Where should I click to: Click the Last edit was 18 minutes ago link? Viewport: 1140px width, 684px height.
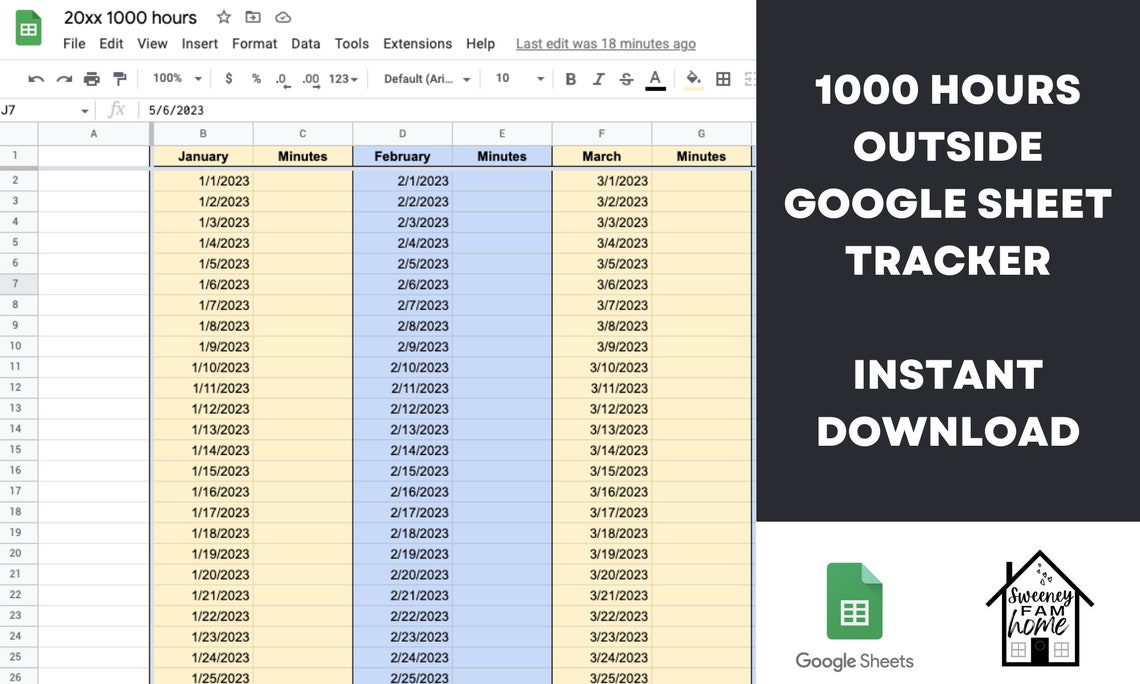point(605,44)
